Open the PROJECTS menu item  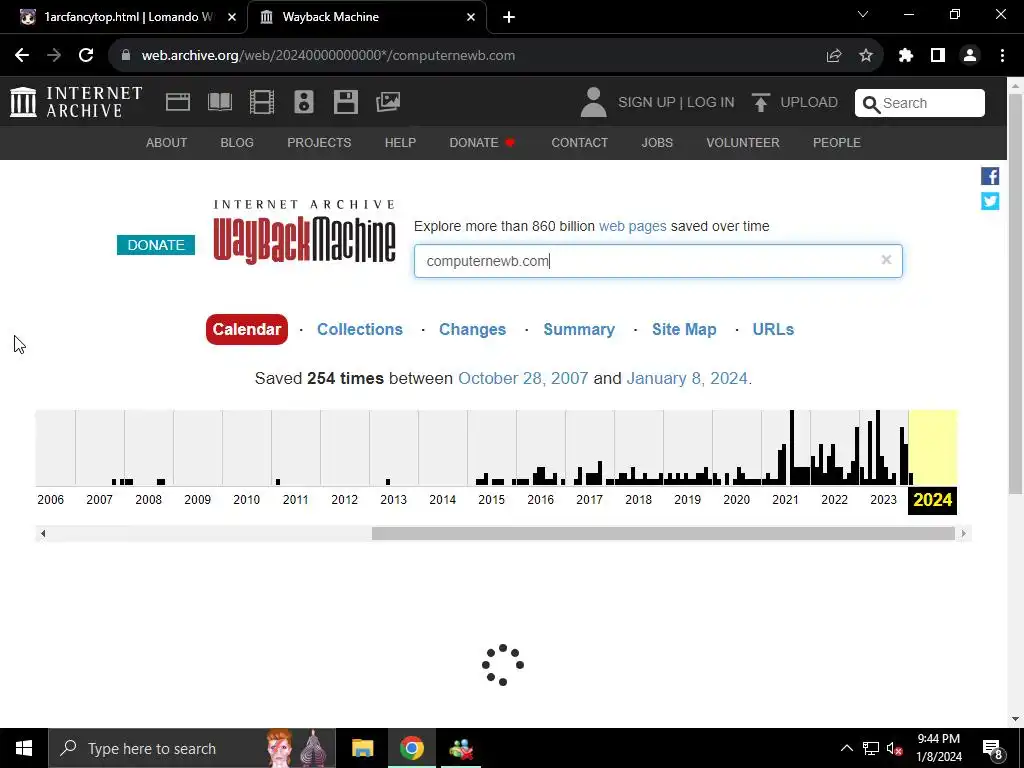(319, 142)
